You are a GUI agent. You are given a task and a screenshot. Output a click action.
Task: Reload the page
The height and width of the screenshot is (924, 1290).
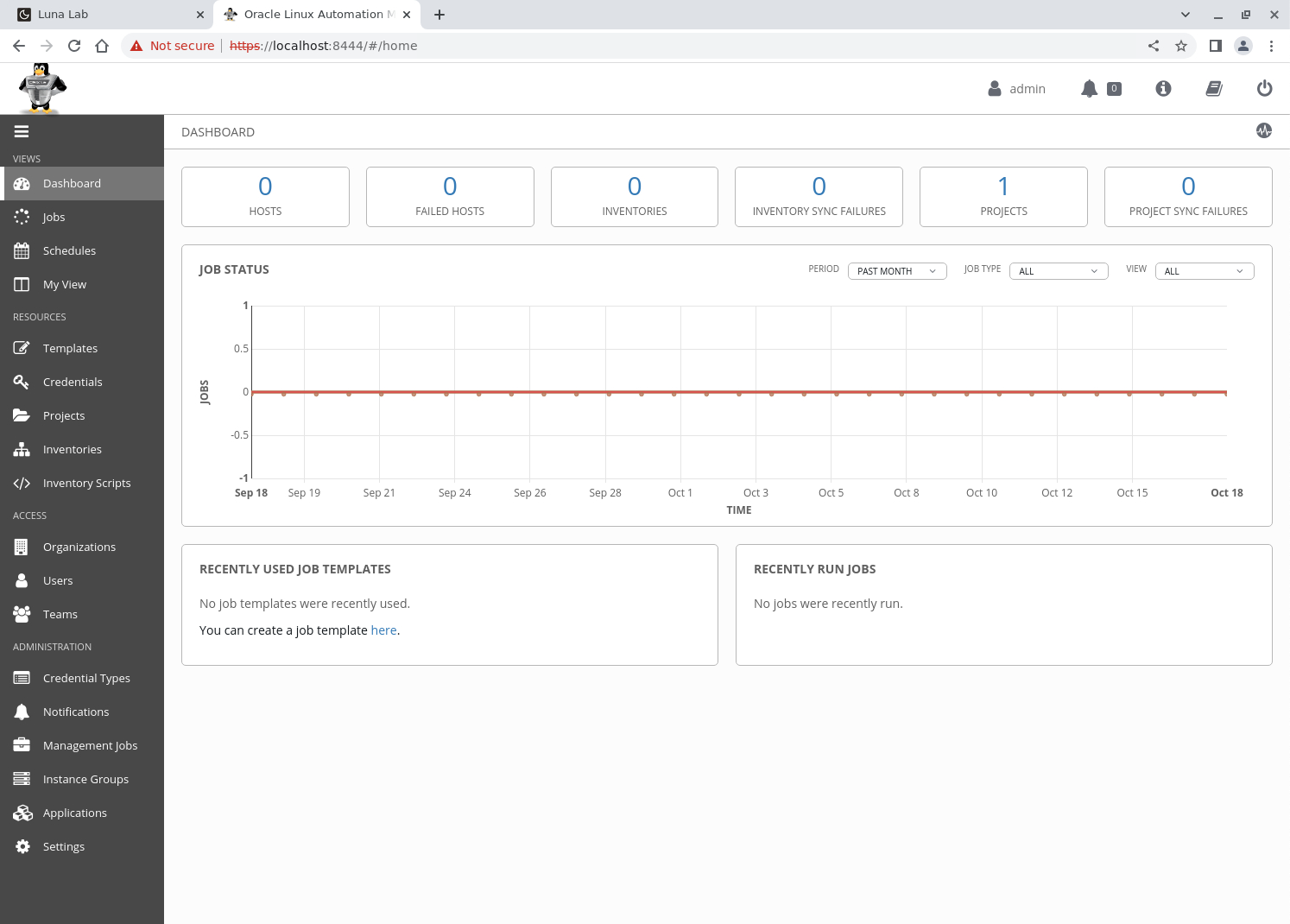pyautogui.click(x=74, y=46)
